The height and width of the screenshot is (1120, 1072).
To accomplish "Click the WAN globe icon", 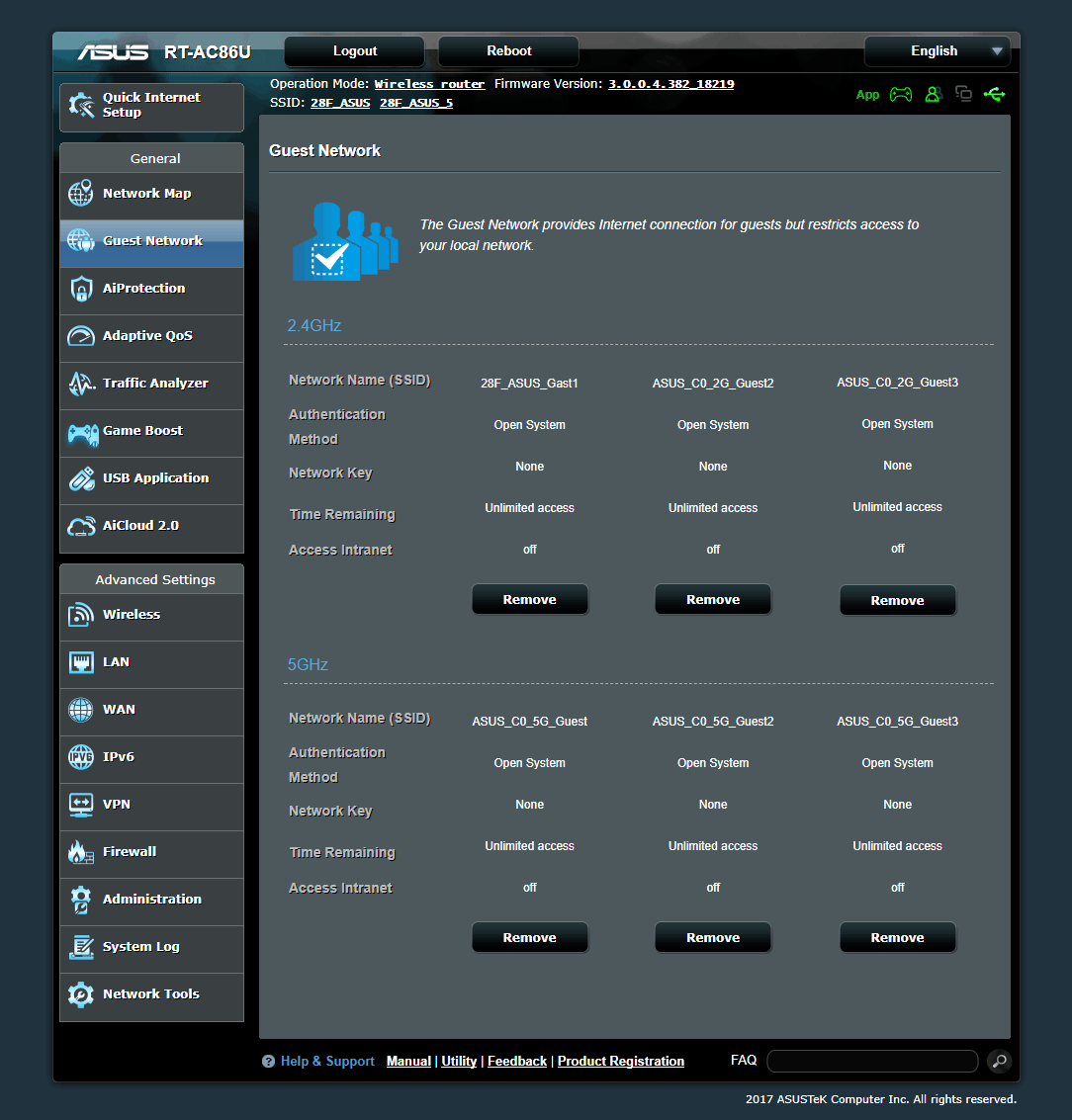I will pos(81,710).
